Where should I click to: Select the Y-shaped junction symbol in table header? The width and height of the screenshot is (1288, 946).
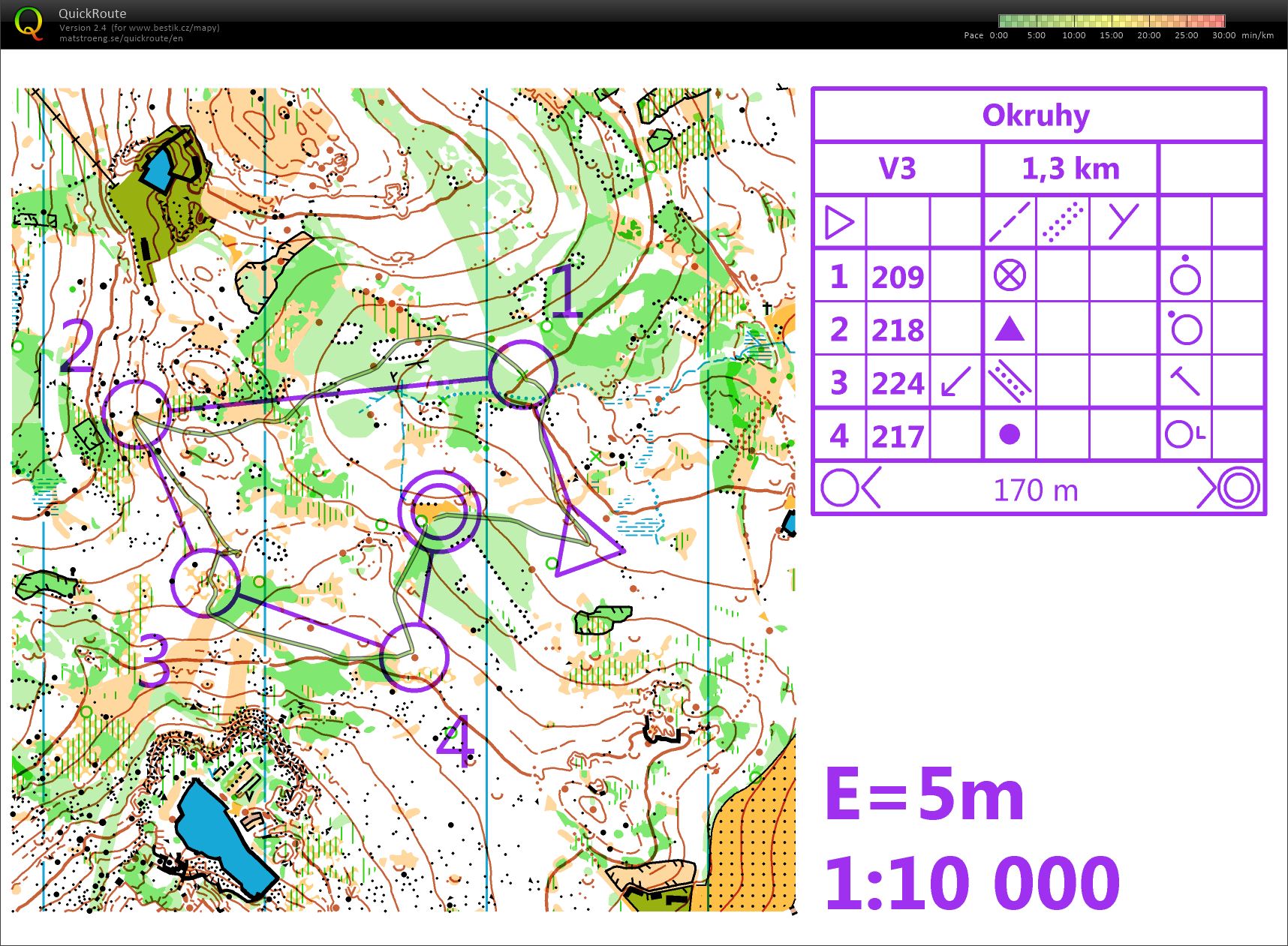click(1123, 222)
